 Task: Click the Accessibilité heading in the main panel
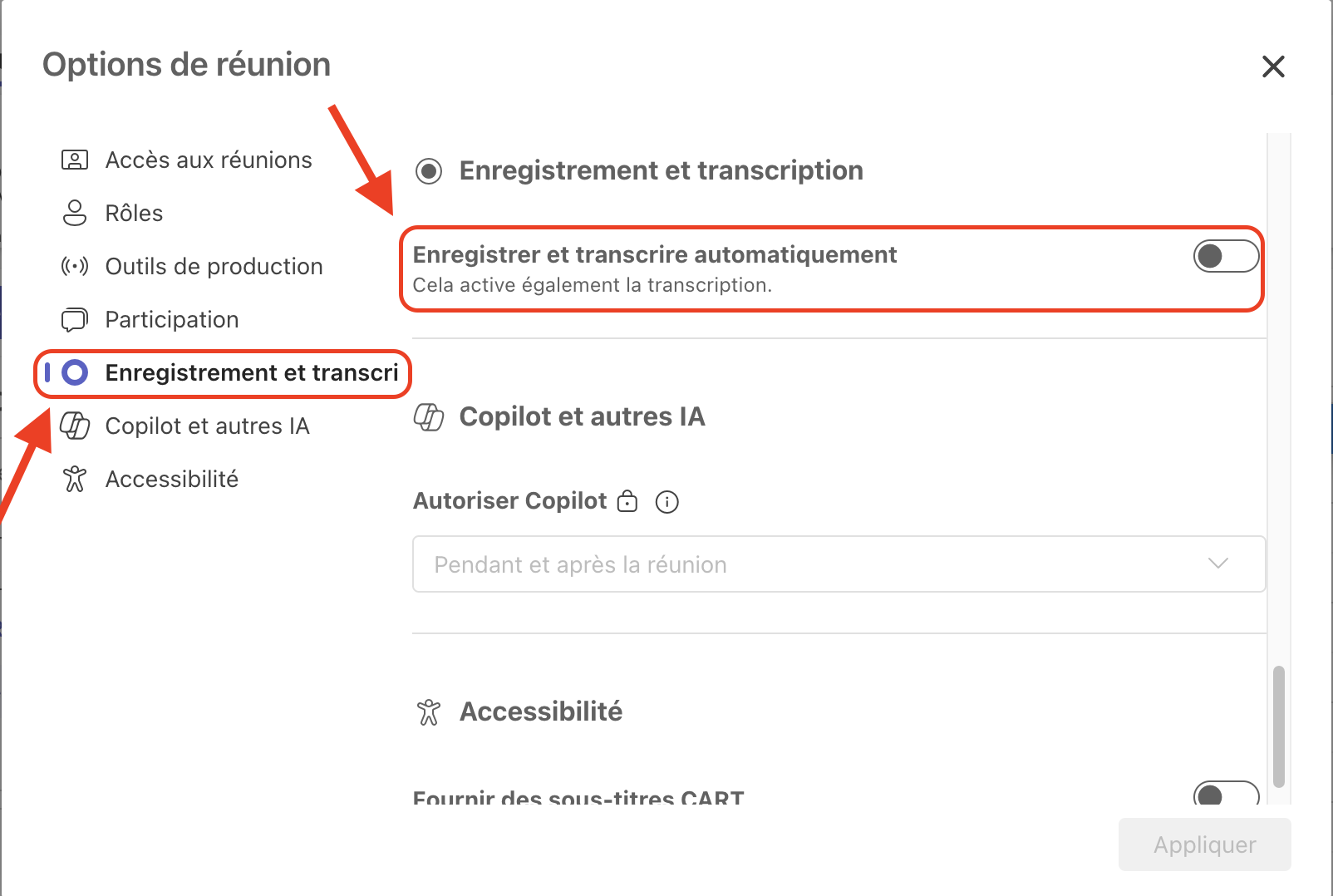click(x=541, y=711)
